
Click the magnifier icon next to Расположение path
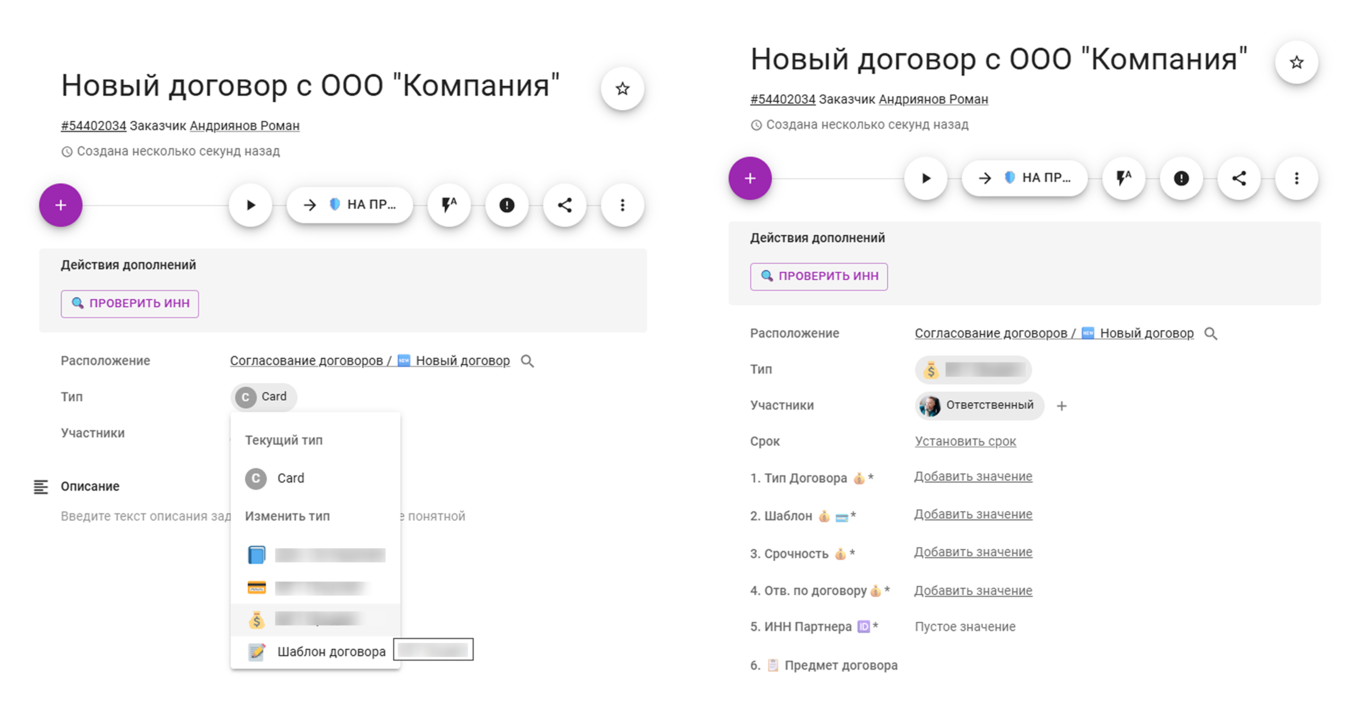click(x=527, y=360)
